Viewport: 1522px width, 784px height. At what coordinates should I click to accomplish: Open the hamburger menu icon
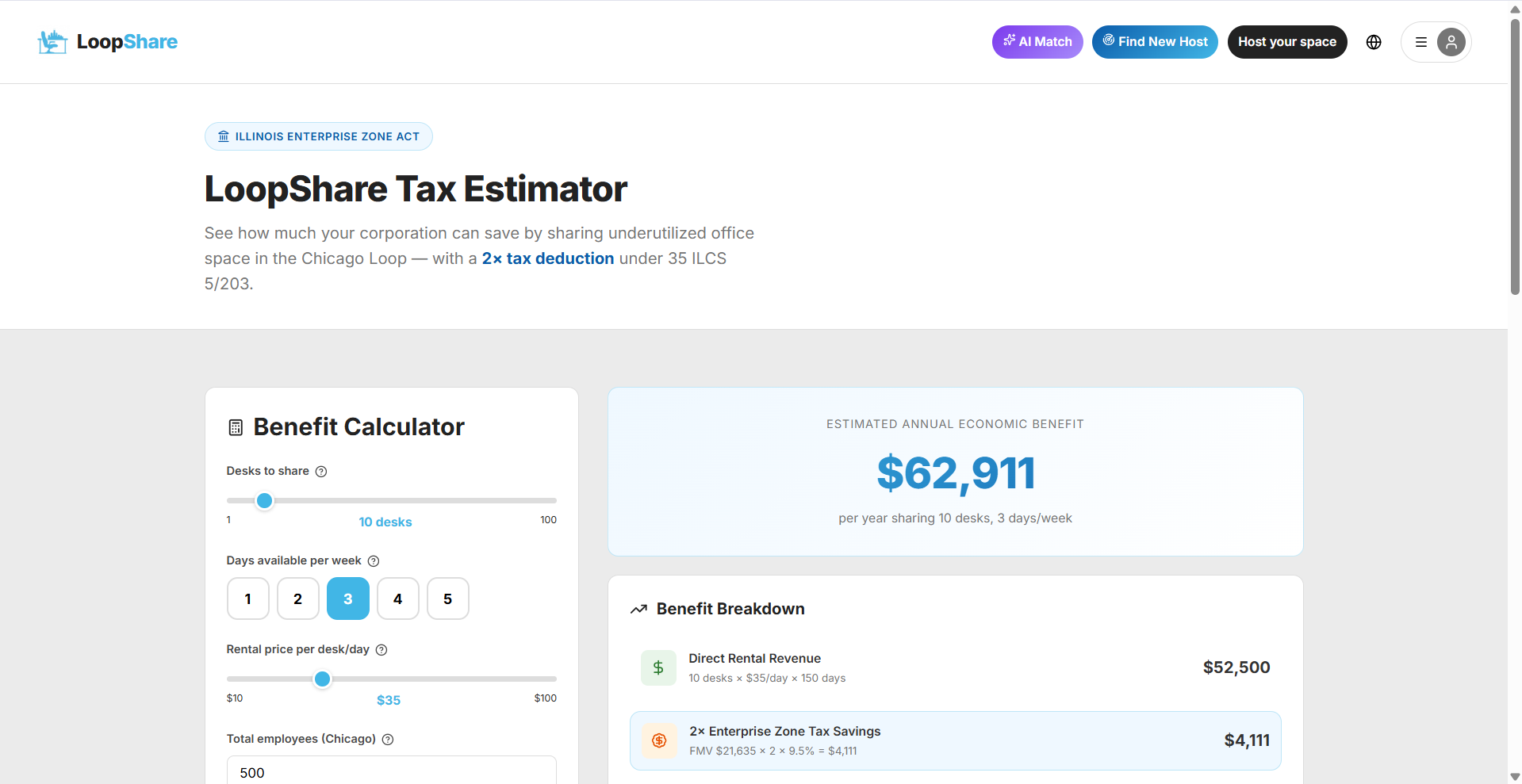(x=1421, y=42)
